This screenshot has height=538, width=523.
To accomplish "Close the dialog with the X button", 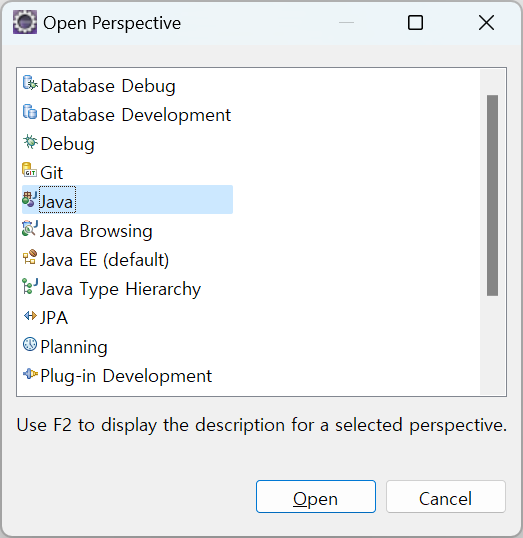I will 486,23.
